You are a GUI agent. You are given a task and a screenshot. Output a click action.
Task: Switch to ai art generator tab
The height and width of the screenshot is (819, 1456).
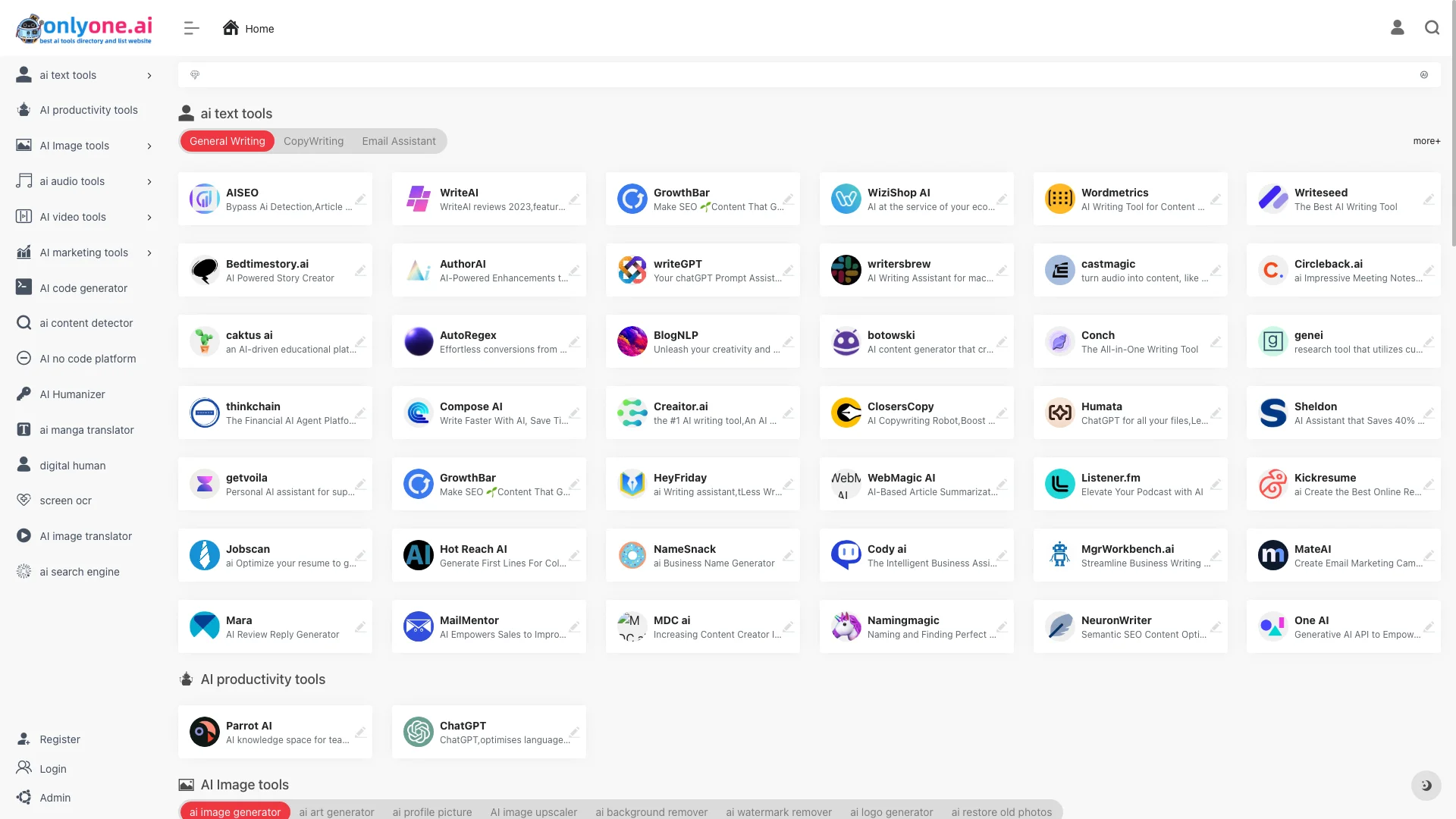[x=337, y=811]
